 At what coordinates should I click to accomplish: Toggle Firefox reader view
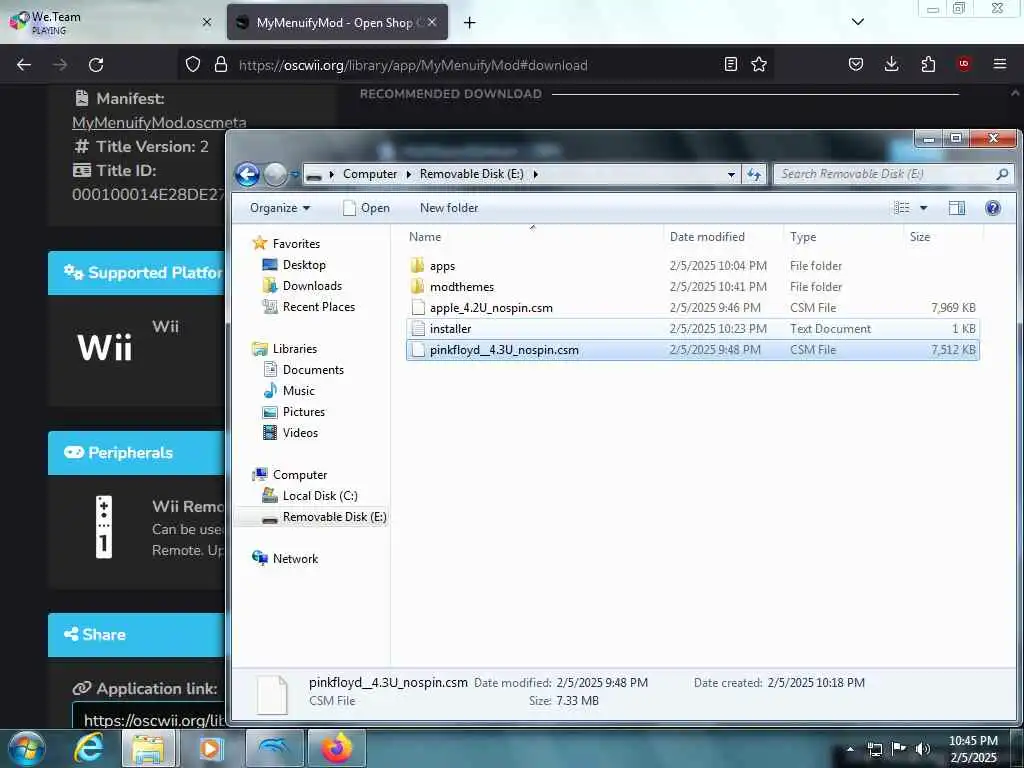point(731,64)
